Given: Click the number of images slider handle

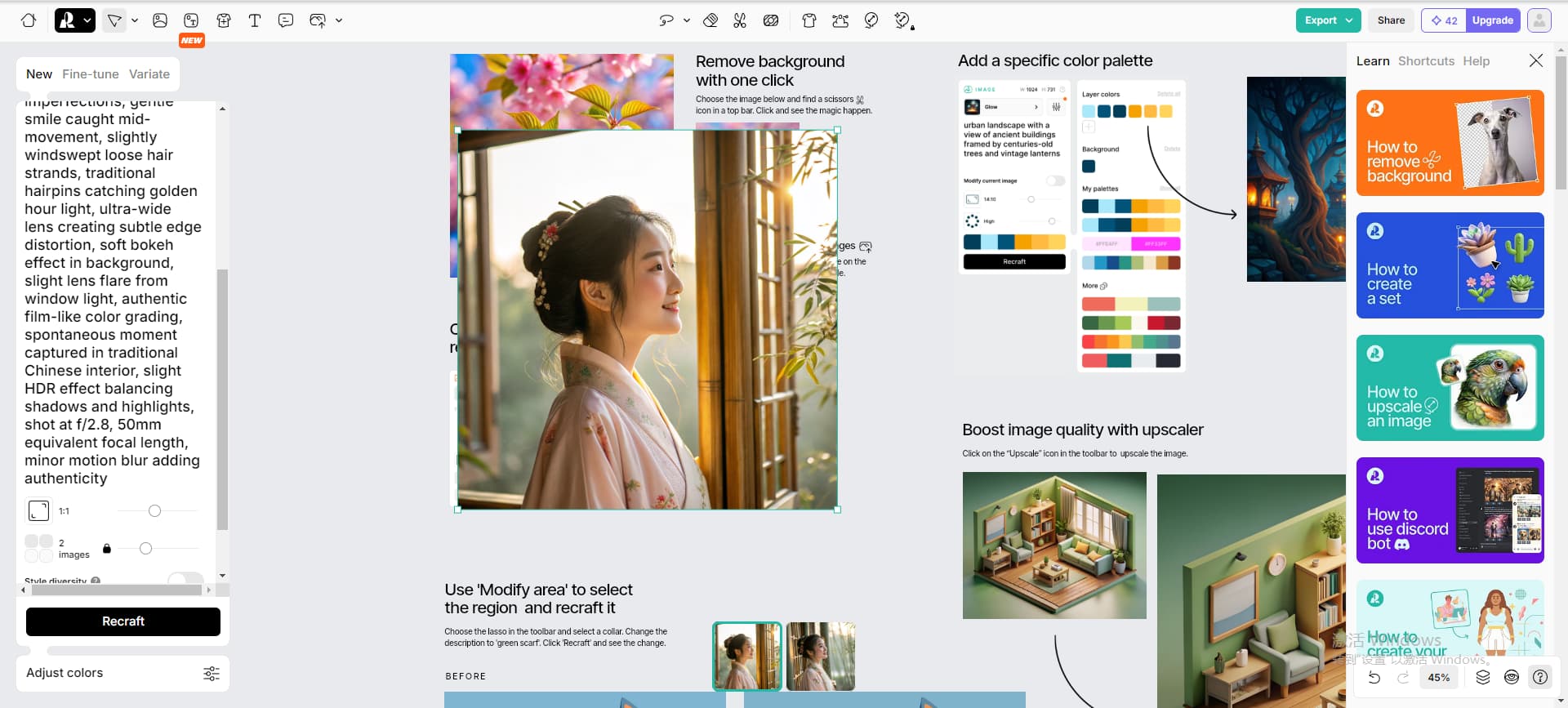Looking at the screenshot, I should [145, 548].
